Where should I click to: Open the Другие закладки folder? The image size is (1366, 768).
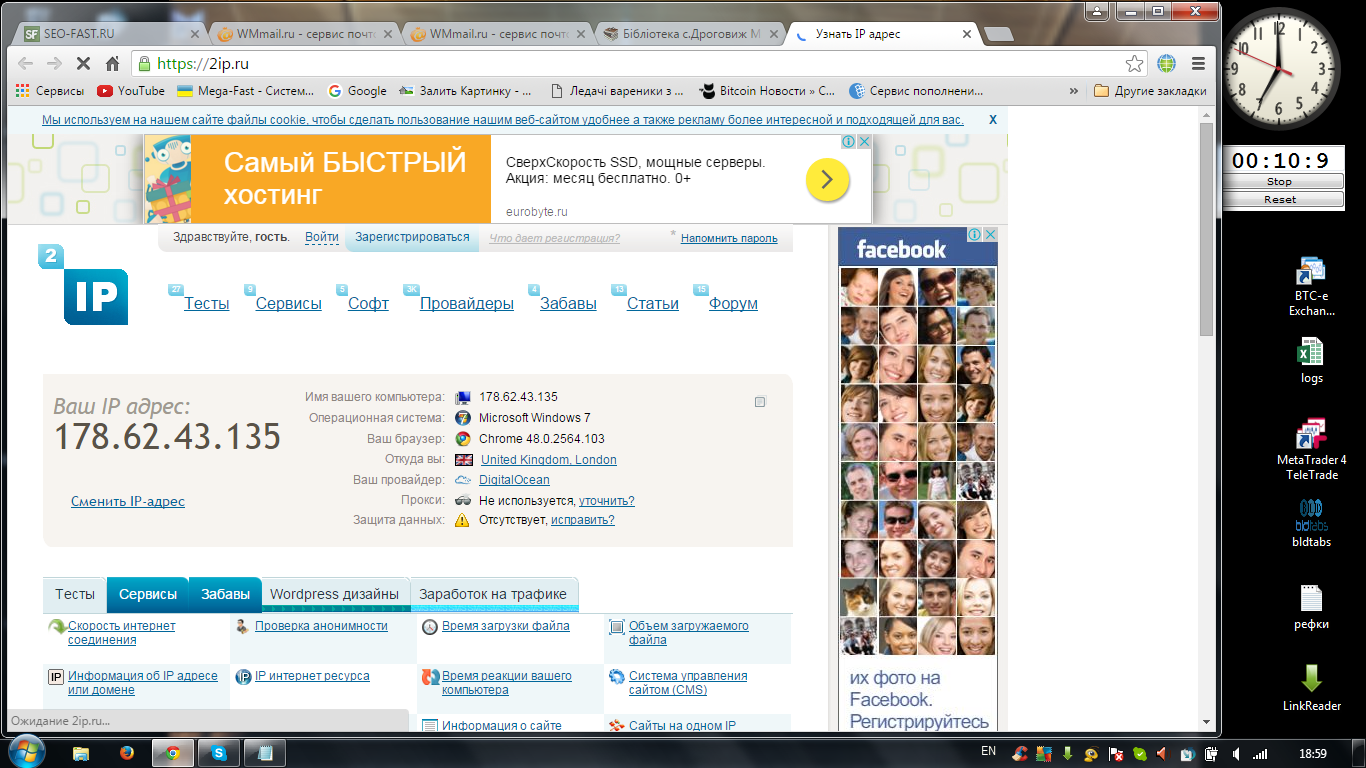tap(1150, 90)
